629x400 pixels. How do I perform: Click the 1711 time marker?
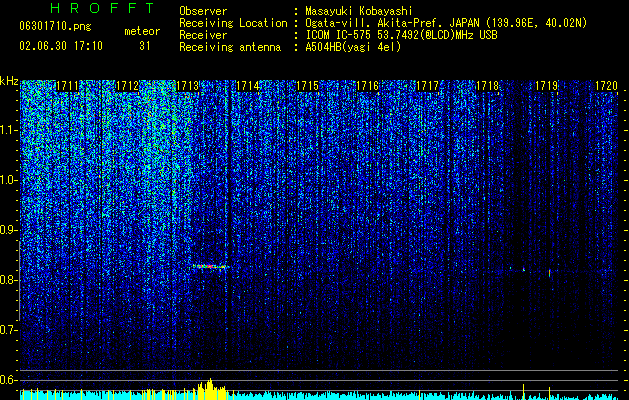67,86
